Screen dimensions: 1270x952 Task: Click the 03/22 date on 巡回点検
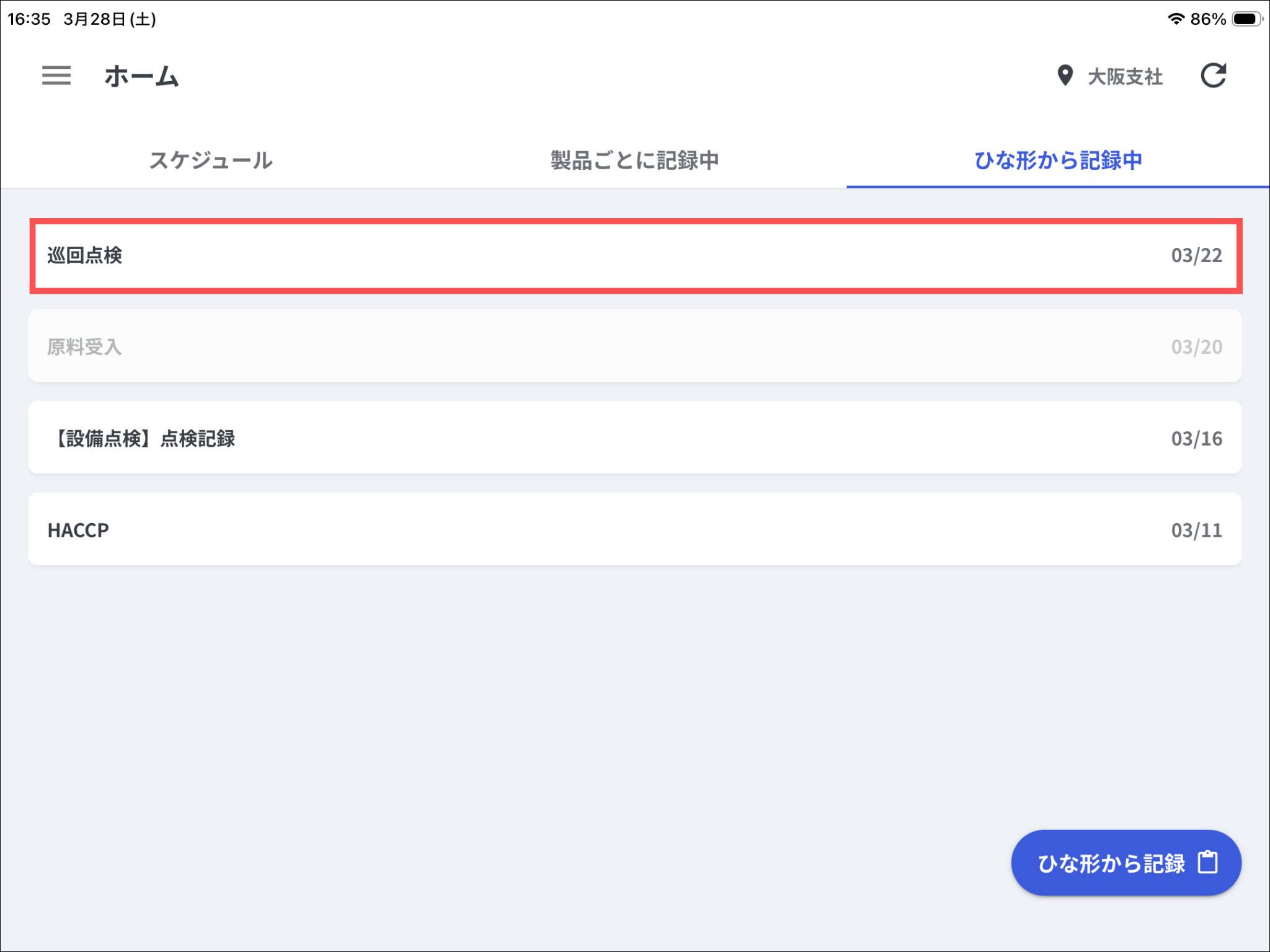click(x=1196, y=255)
